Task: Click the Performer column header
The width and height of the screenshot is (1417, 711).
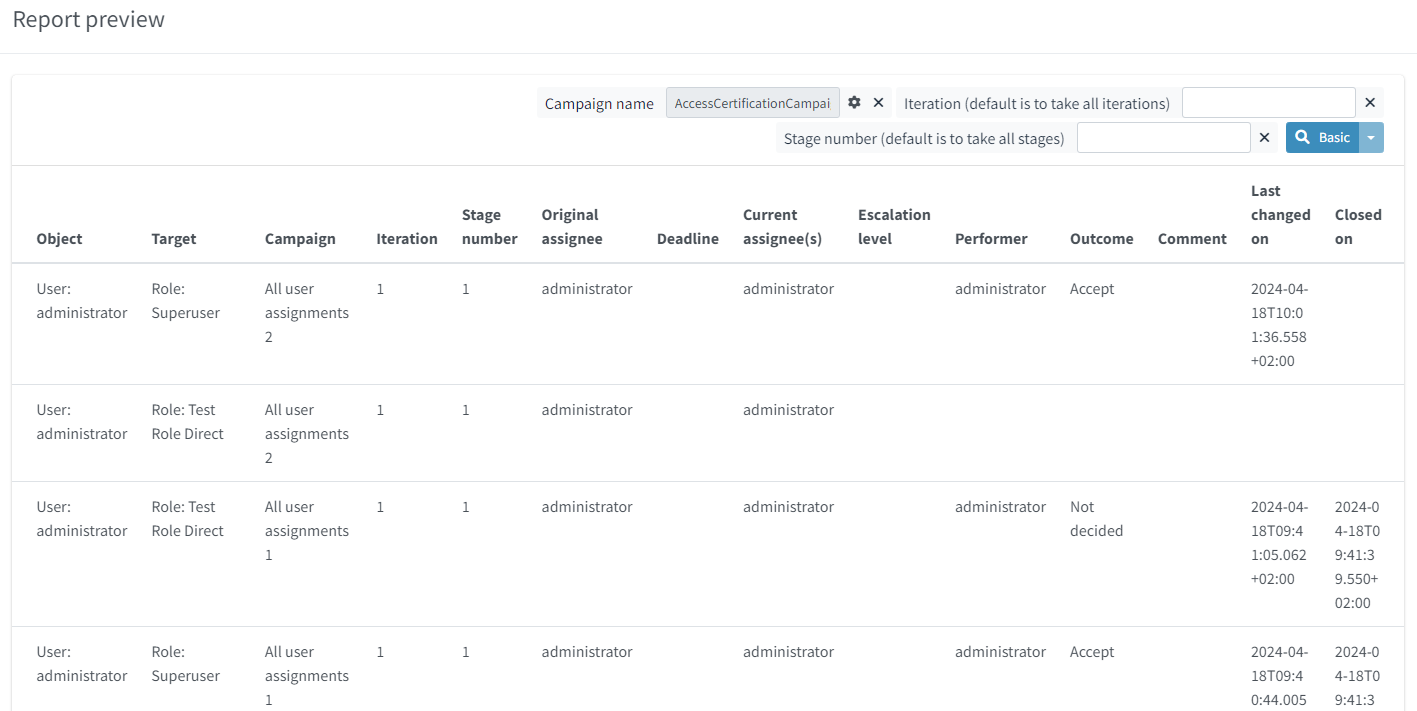Action: coord(990,239)
